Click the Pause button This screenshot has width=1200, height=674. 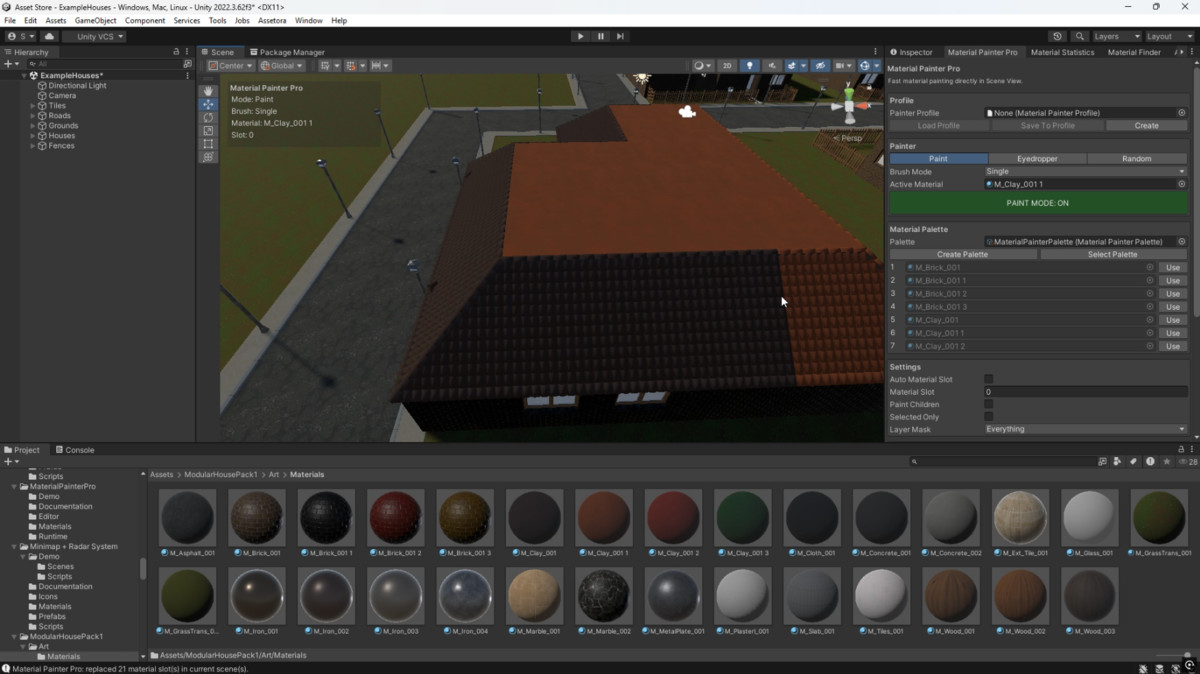tap(600, 36)
